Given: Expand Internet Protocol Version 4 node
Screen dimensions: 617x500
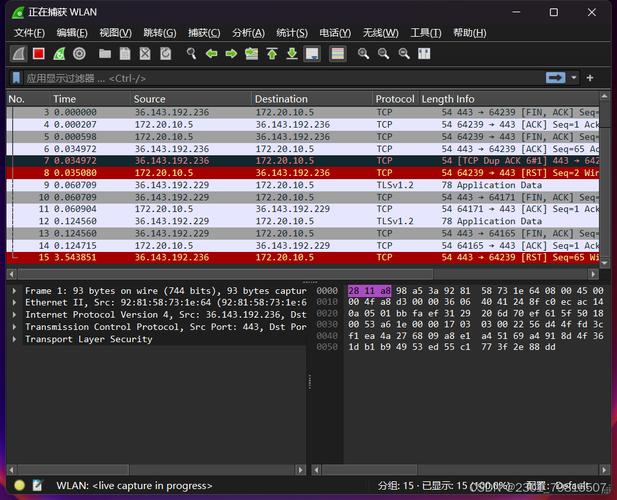Looking at the screenshot, I should 15,315.
